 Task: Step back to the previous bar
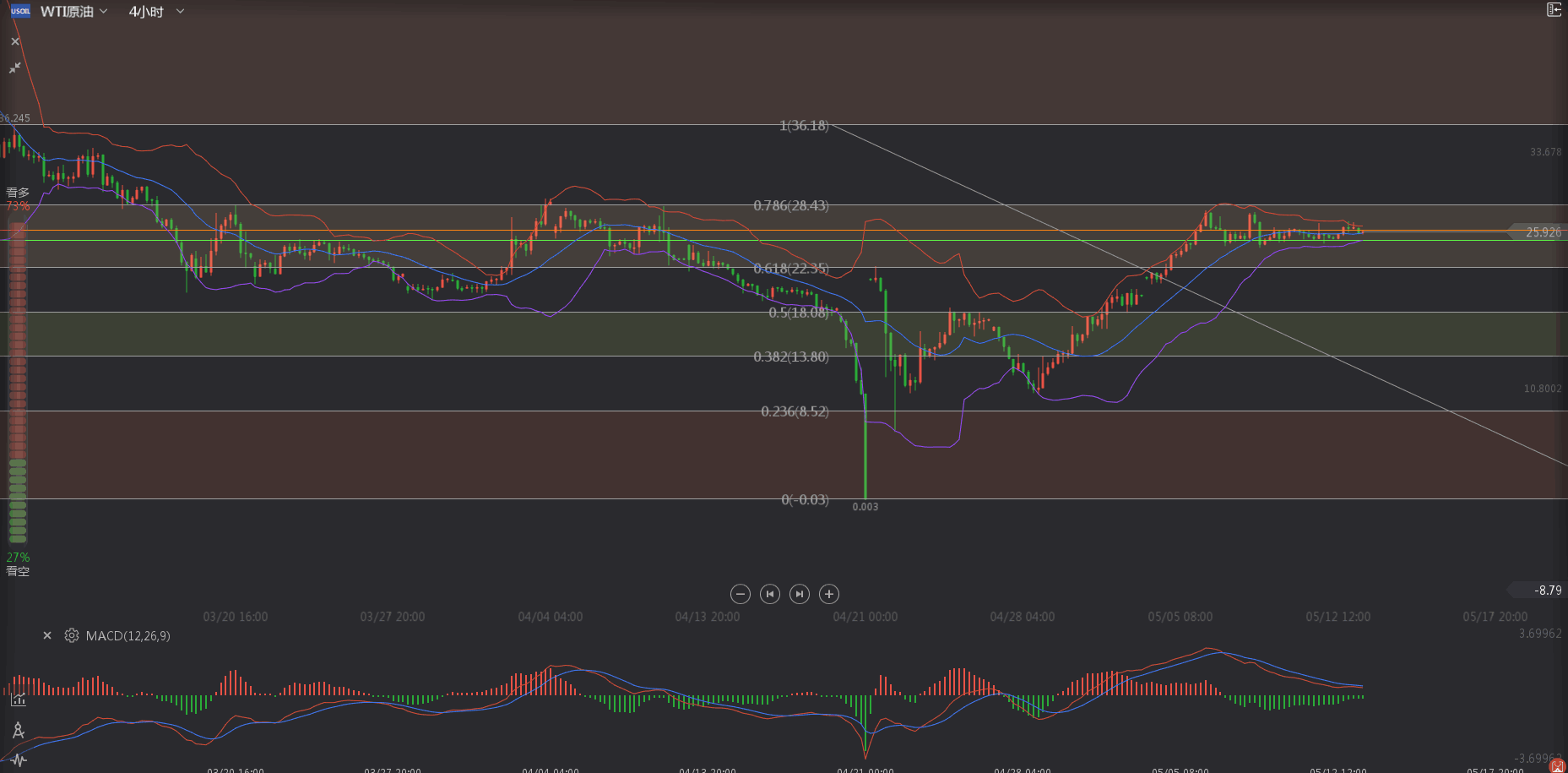(x=770, y=594)
